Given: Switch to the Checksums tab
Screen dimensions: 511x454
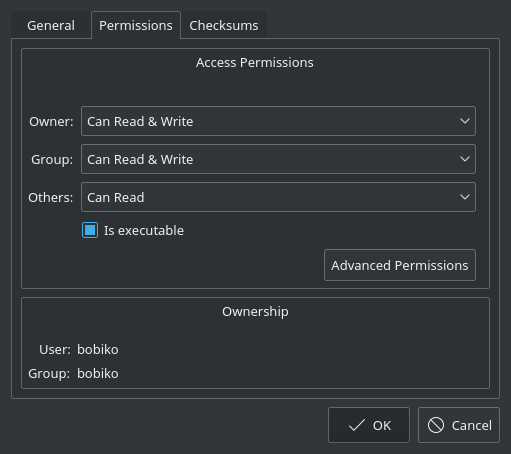Looking at the screenshot, I should click(224, 25).
